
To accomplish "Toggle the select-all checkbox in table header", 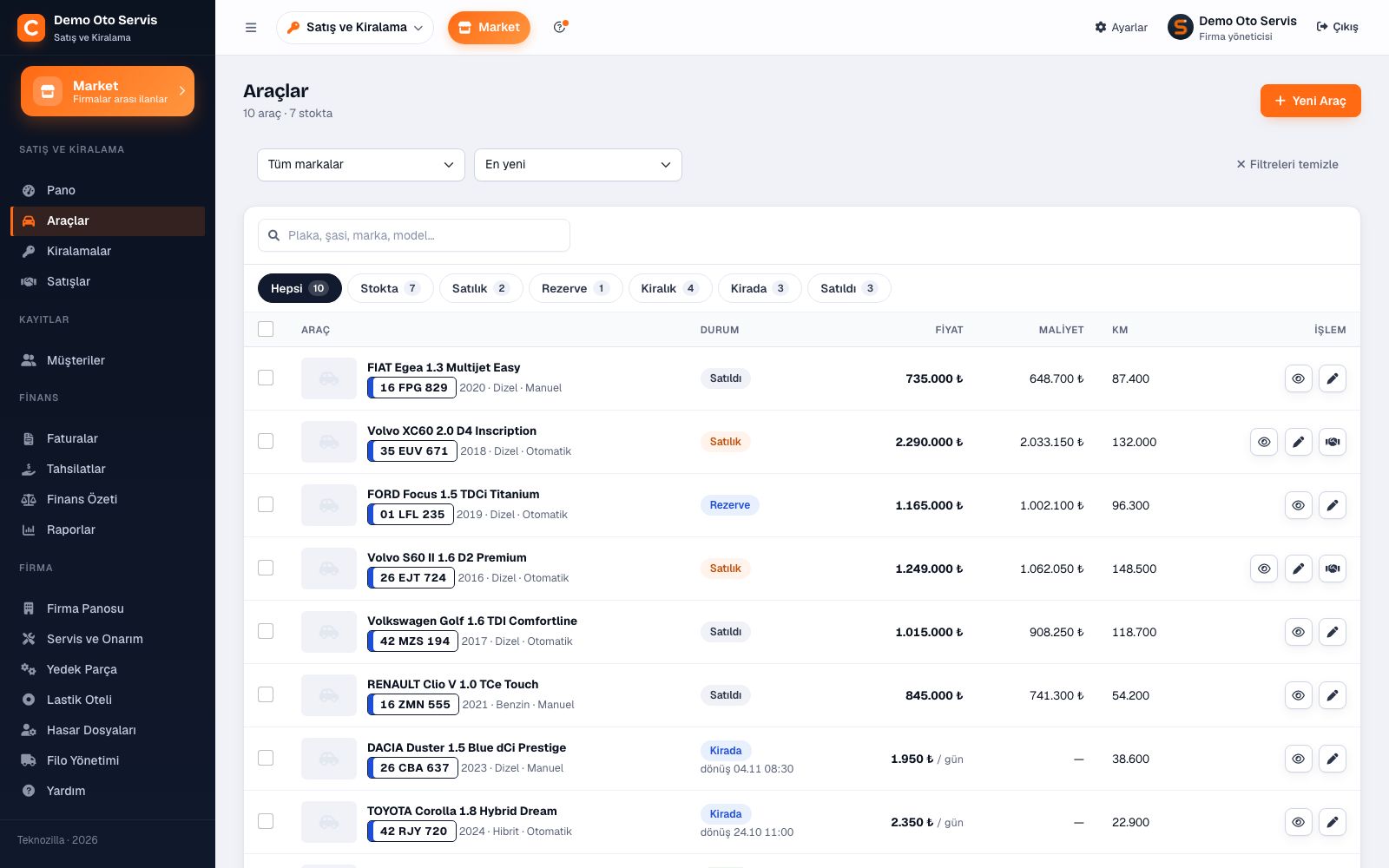I will (266, 329).
